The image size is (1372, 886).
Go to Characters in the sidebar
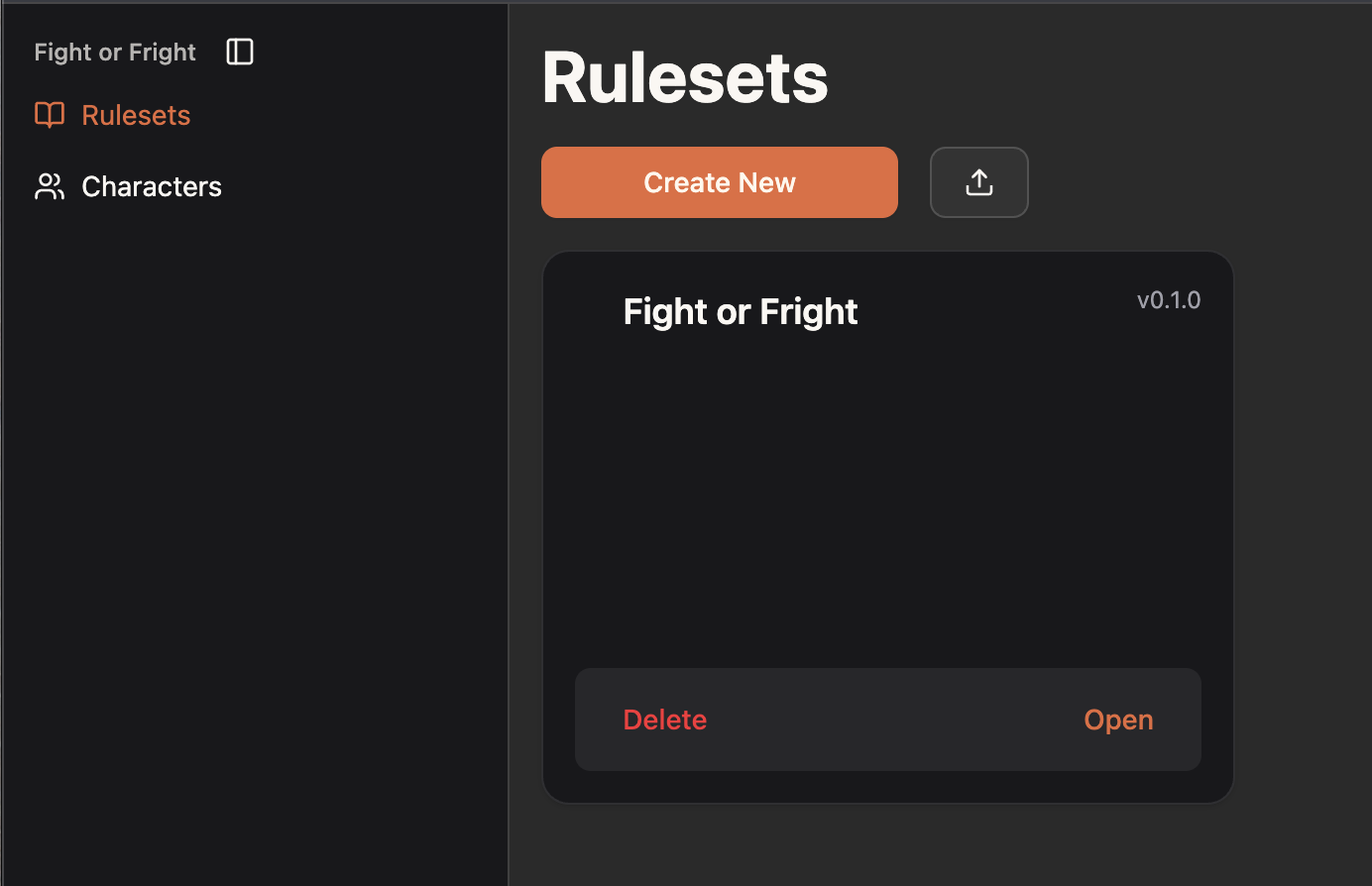(151, 186)
